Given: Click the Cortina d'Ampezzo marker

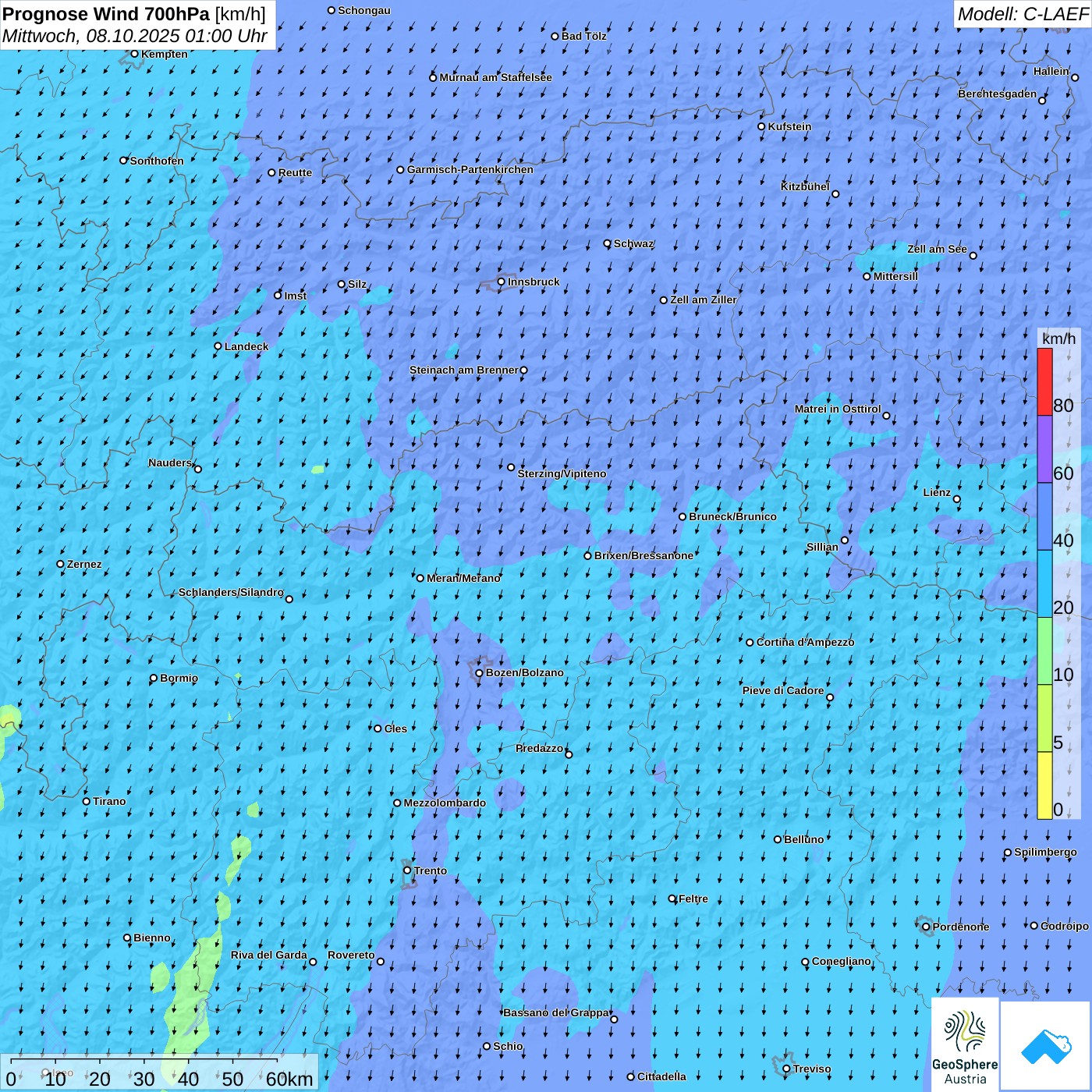Looking at the screenshot, I should pyautogui.click(x=750, y=643).
